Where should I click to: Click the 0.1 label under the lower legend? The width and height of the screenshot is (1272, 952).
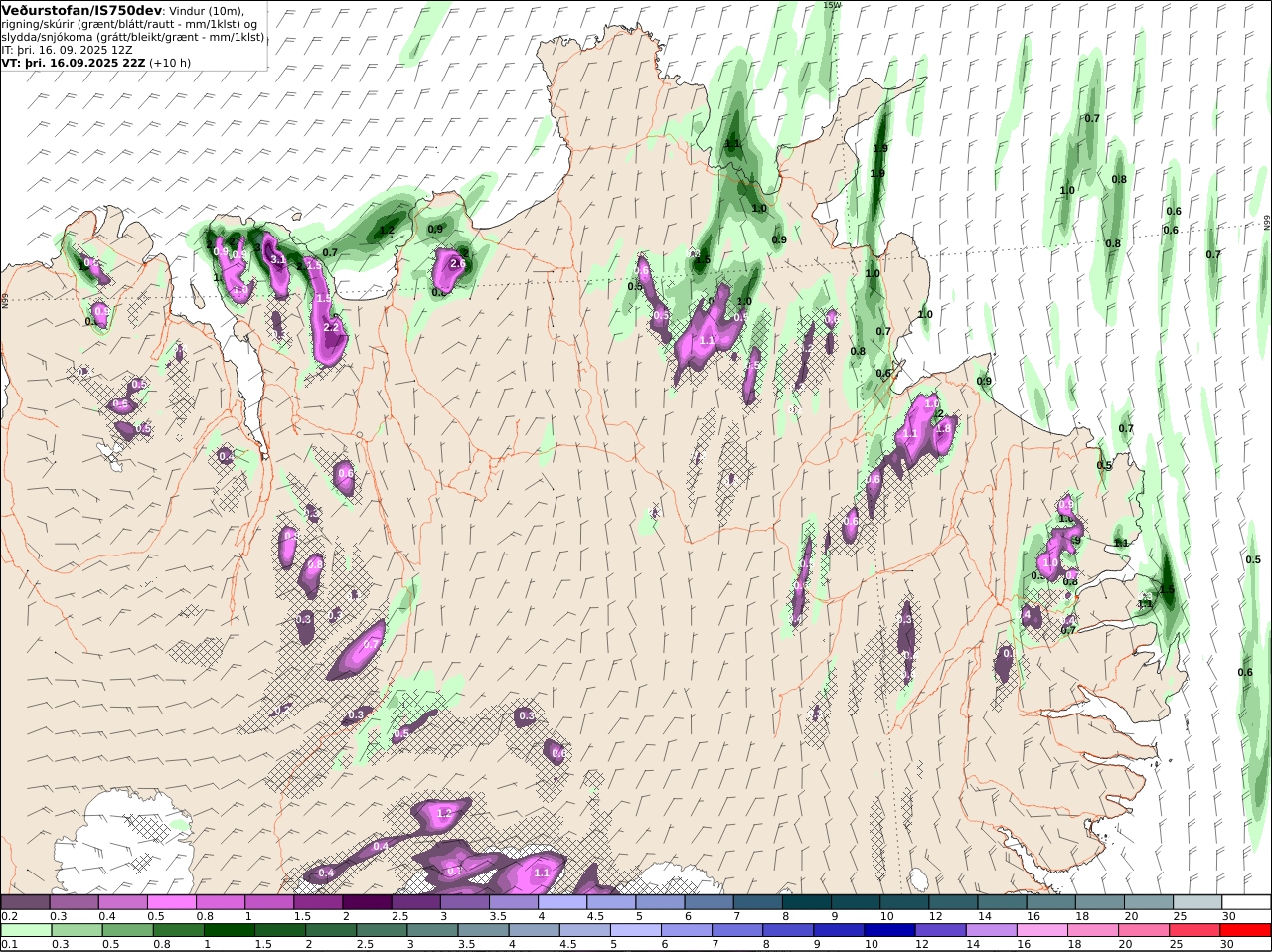point(9,944)
